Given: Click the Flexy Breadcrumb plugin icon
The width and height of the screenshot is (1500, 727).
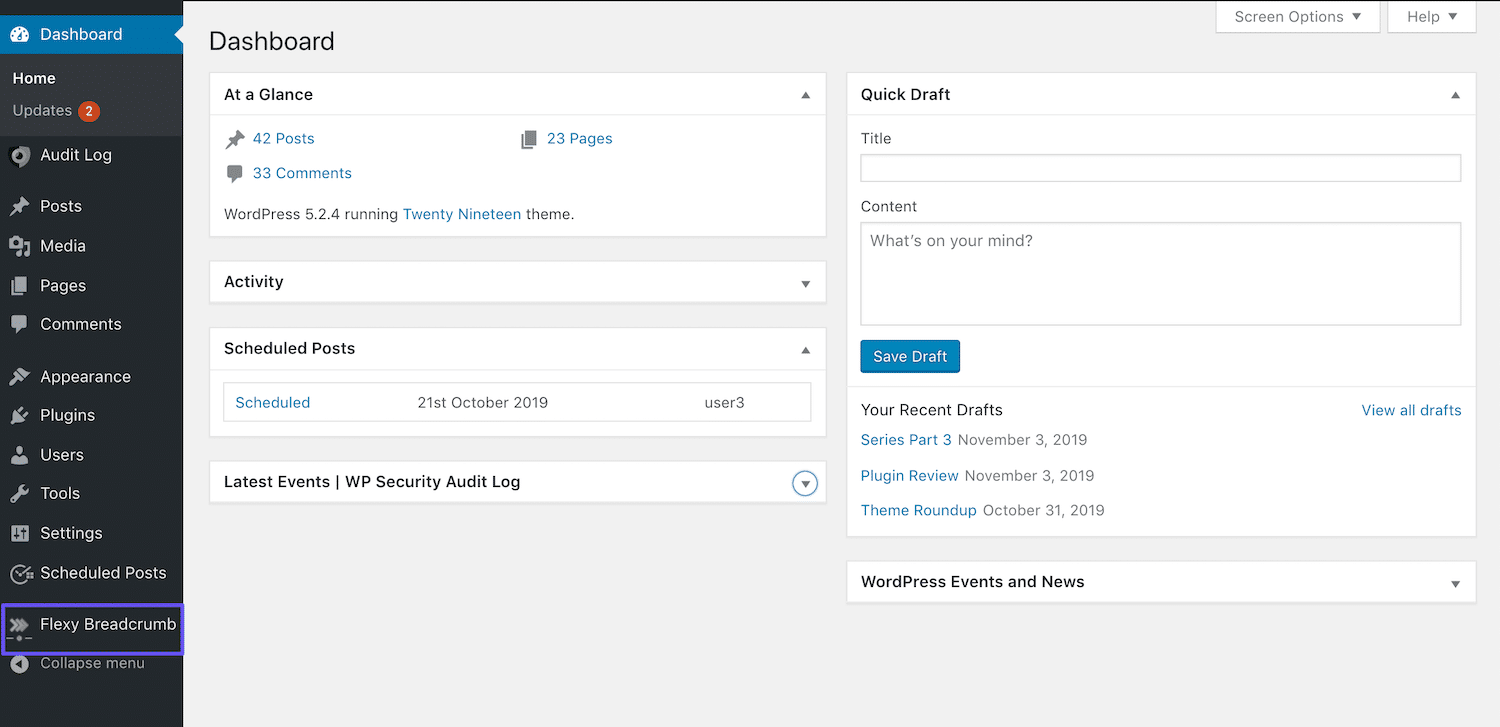Looking at the screenshot, I should point(20,624).
